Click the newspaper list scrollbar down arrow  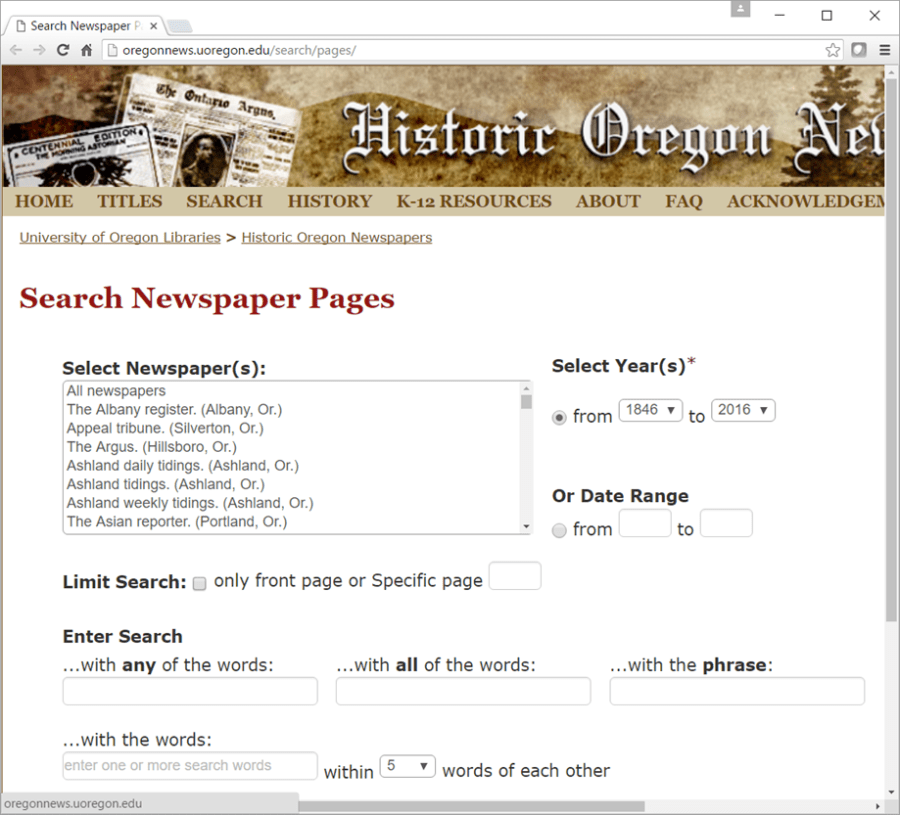click(526, 526)
